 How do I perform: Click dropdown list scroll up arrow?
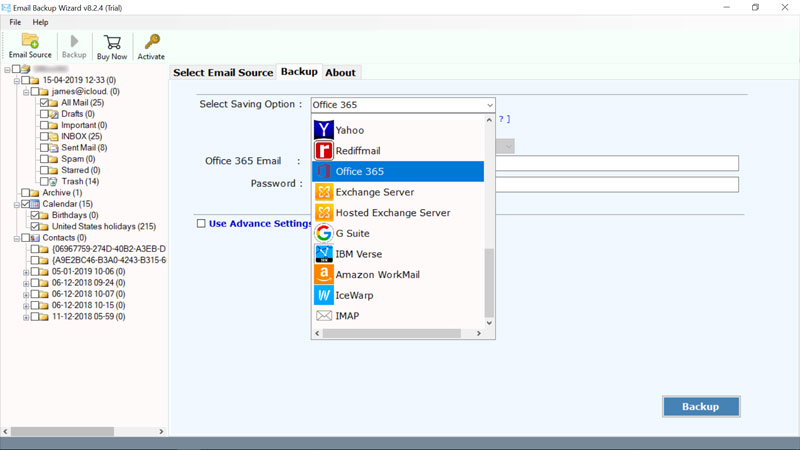tap(489, 120)
